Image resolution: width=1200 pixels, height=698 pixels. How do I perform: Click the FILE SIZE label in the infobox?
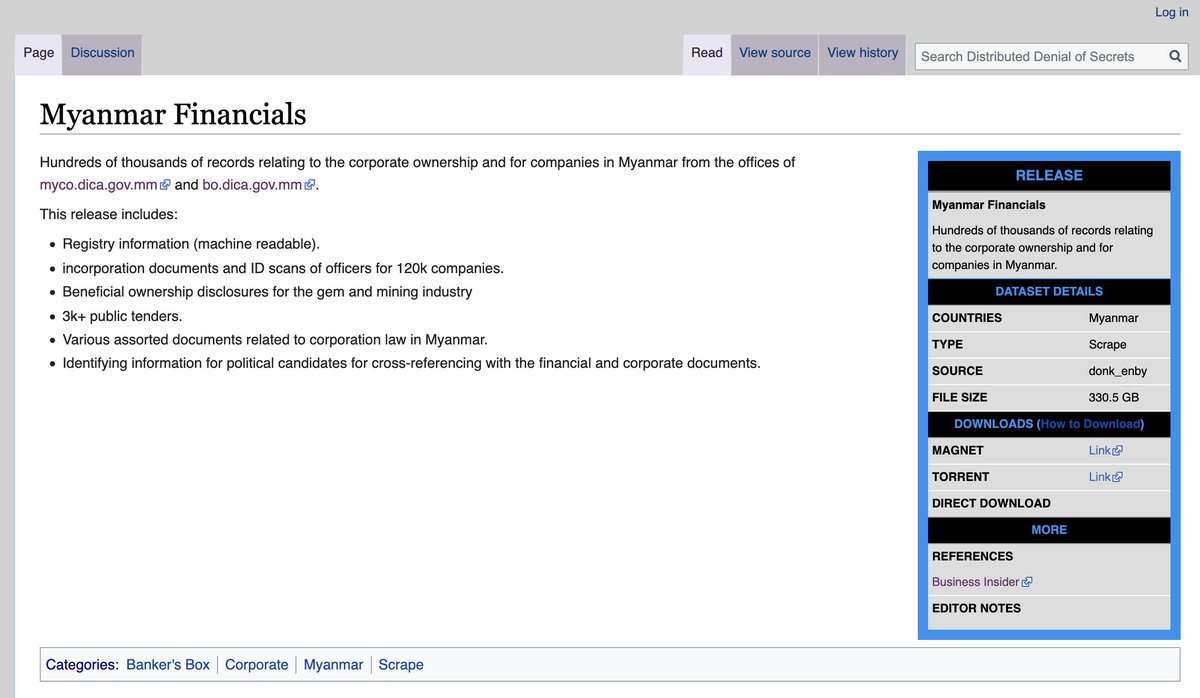tap(959, 397)
